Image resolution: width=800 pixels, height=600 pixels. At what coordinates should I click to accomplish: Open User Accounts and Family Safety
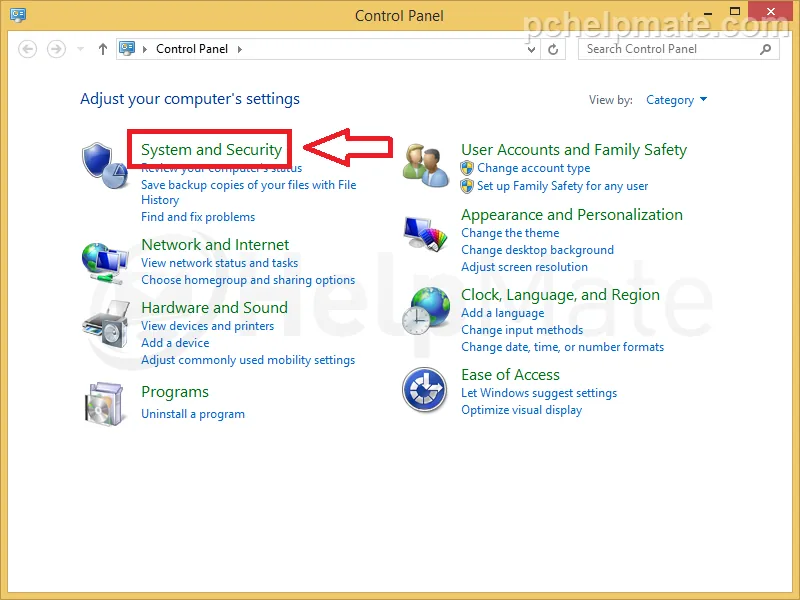click(574, 149)
